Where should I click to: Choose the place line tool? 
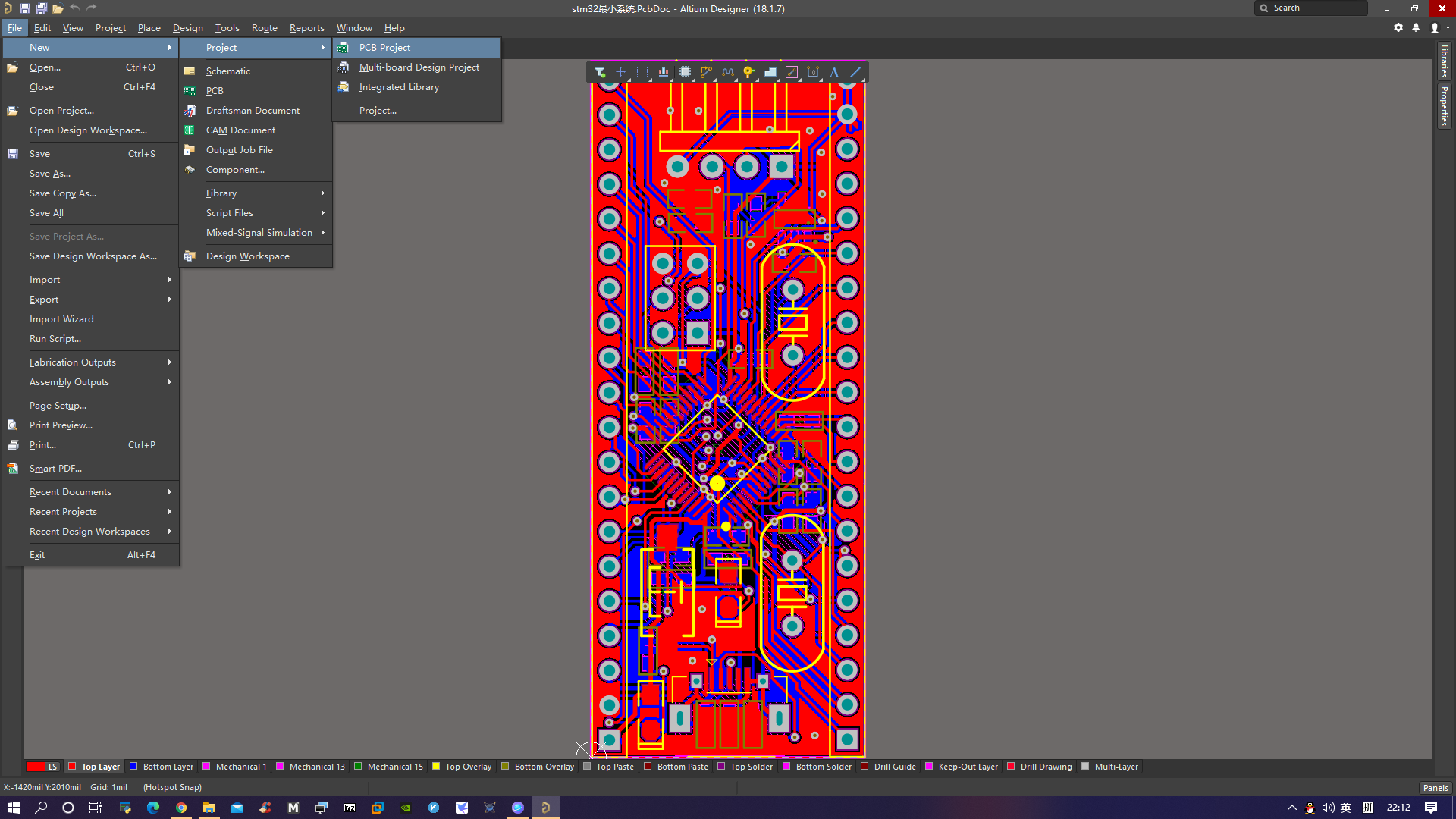(x=855, y=72)
